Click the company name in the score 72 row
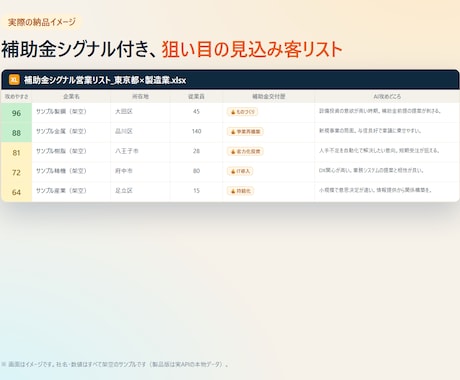Screen dimensions: 460x380 click(x=61, y=171)
